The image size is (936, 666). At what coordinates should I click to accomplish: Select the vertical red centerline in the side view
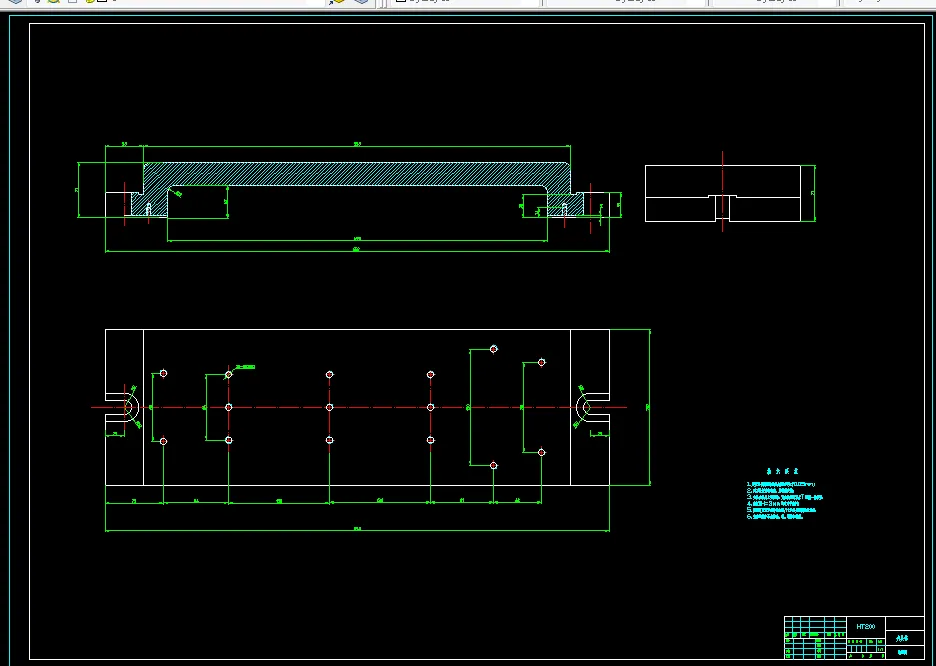click(723, 191)
